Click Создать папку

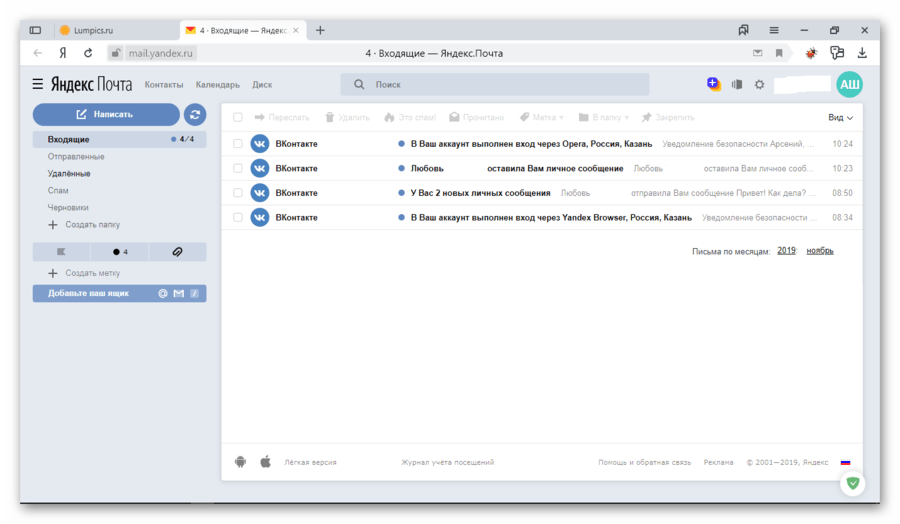[84, 224]
